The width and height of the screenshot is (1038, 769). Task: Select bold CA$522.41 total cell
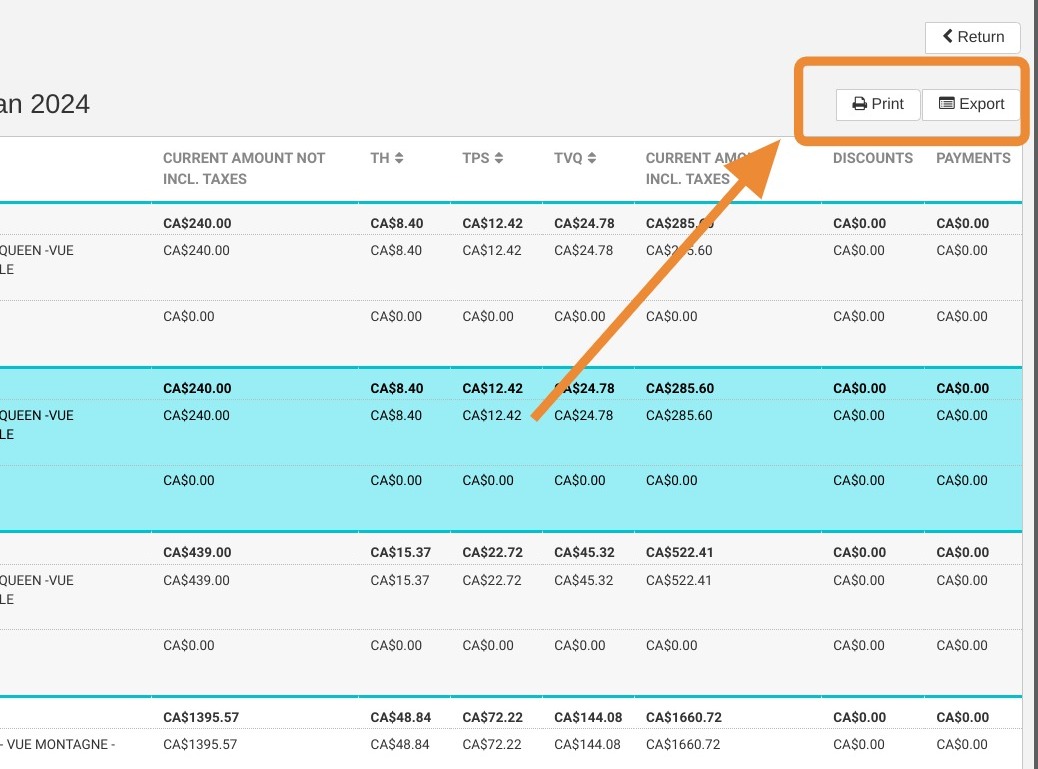coord(680,553)
